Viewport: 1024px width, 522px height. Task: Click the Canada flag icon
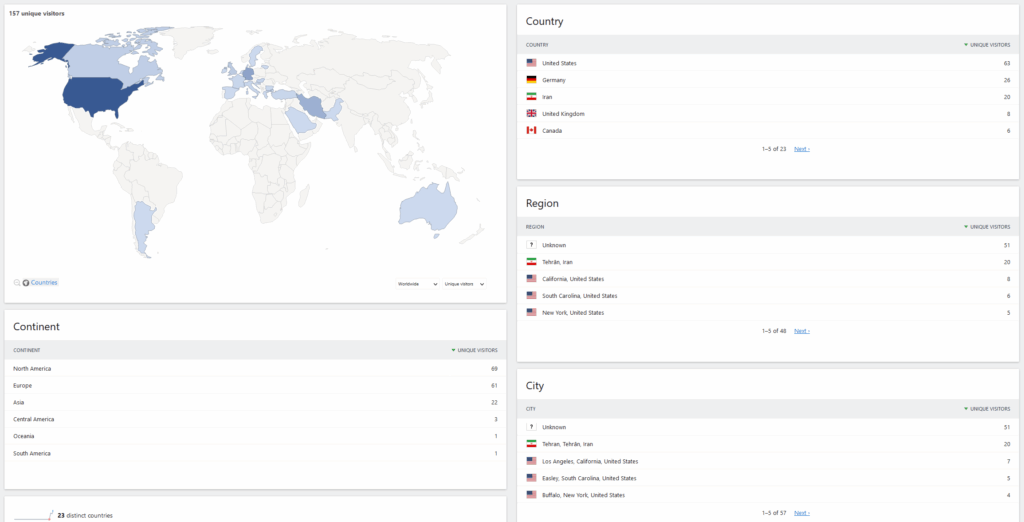click(x=532, y=130)
